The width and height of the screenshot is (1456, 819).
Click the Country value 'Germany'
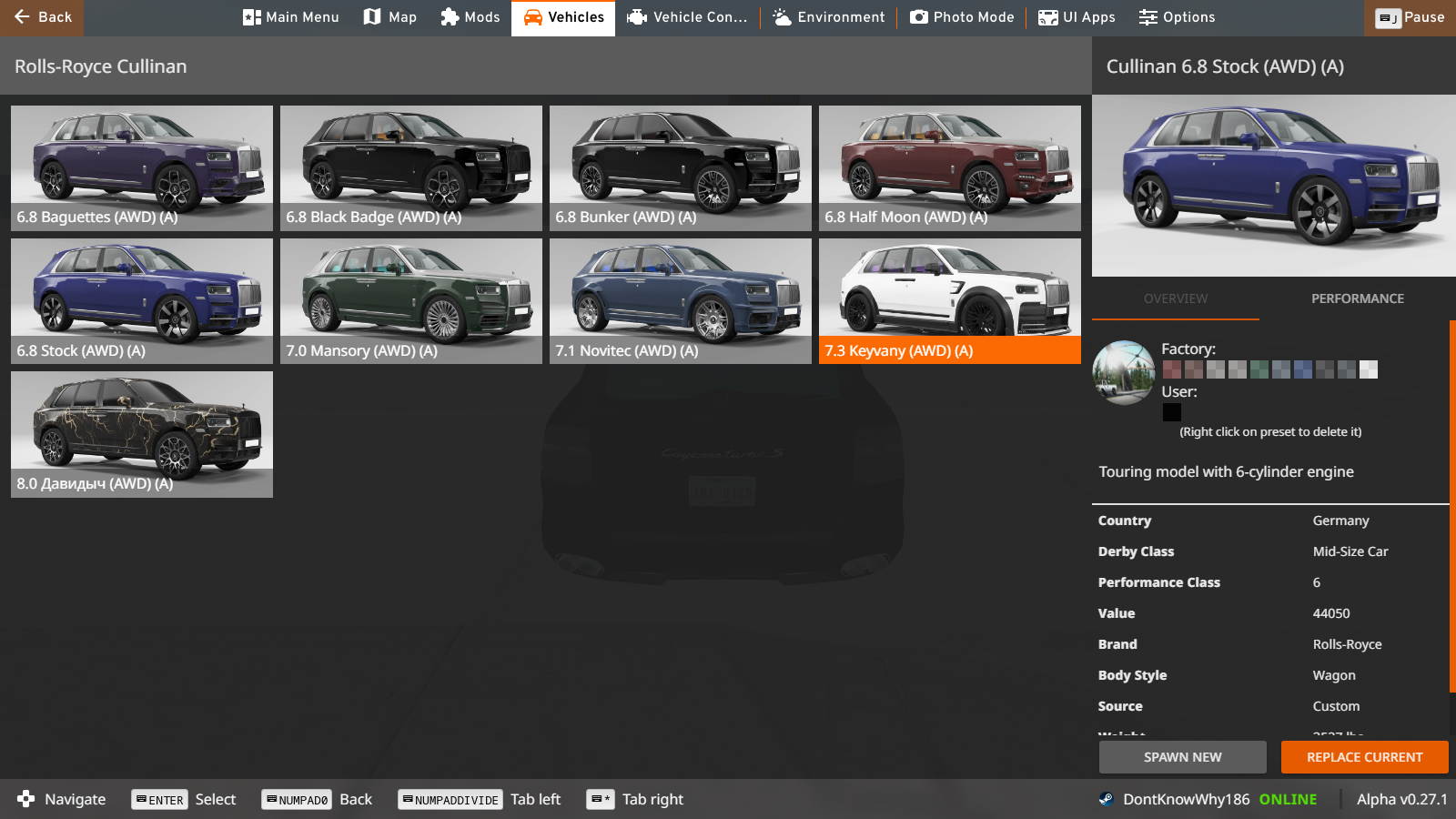(1340, 521)
